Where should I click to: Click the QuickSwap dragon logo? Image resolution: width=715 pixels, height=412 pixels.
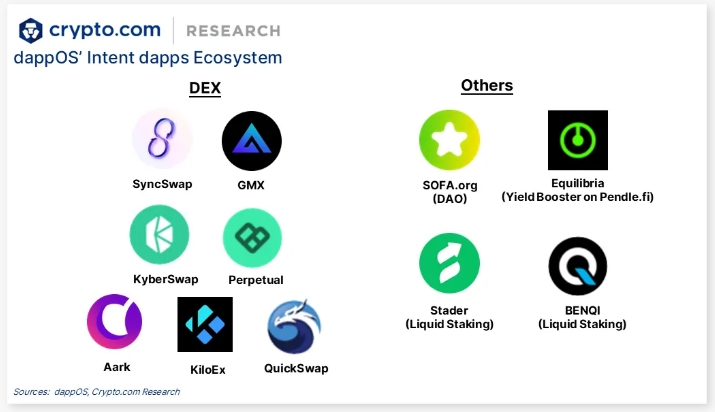coord(294,326)
